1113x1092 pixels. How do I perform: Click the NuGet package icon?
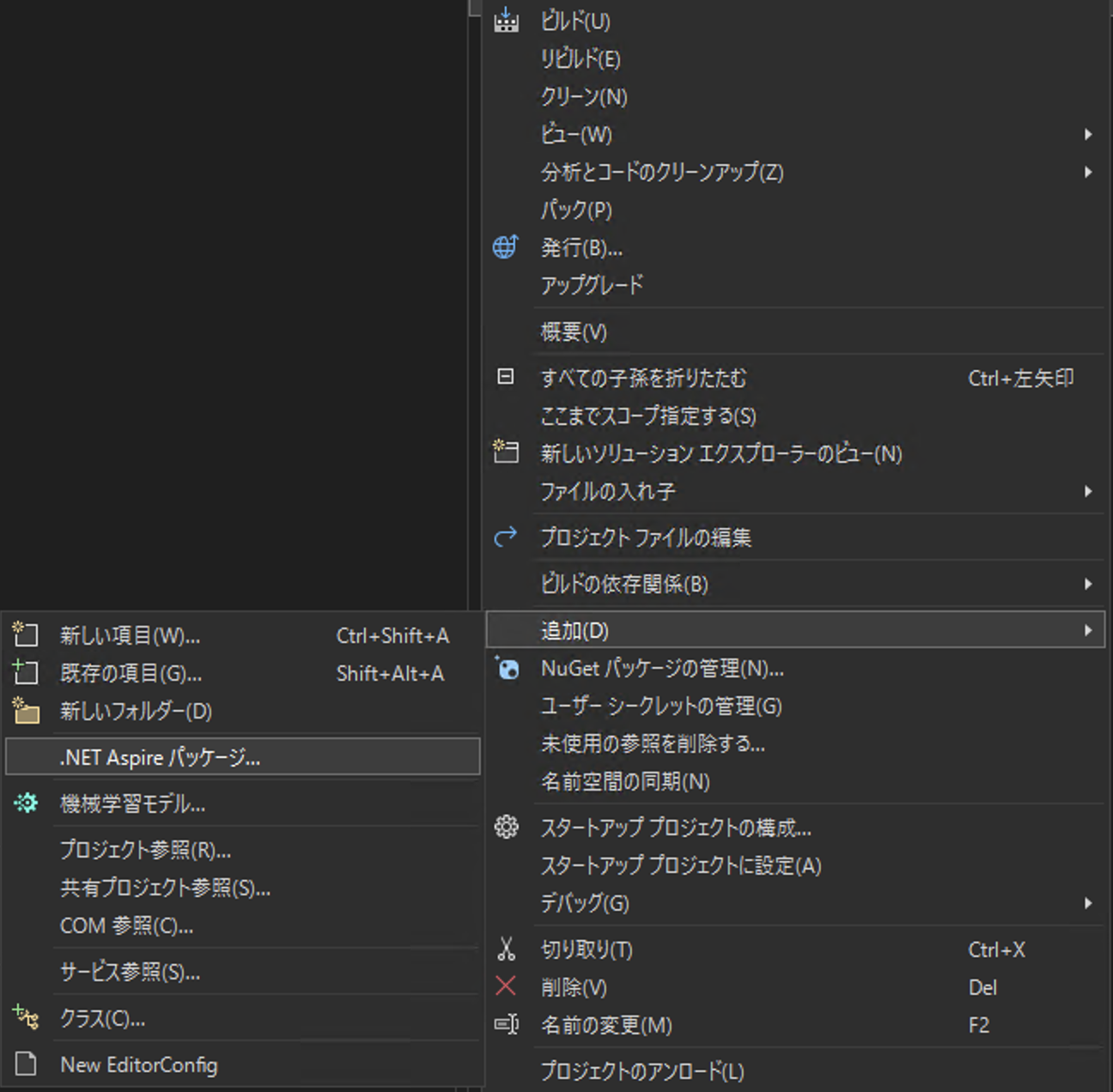(x=507, y=667)
